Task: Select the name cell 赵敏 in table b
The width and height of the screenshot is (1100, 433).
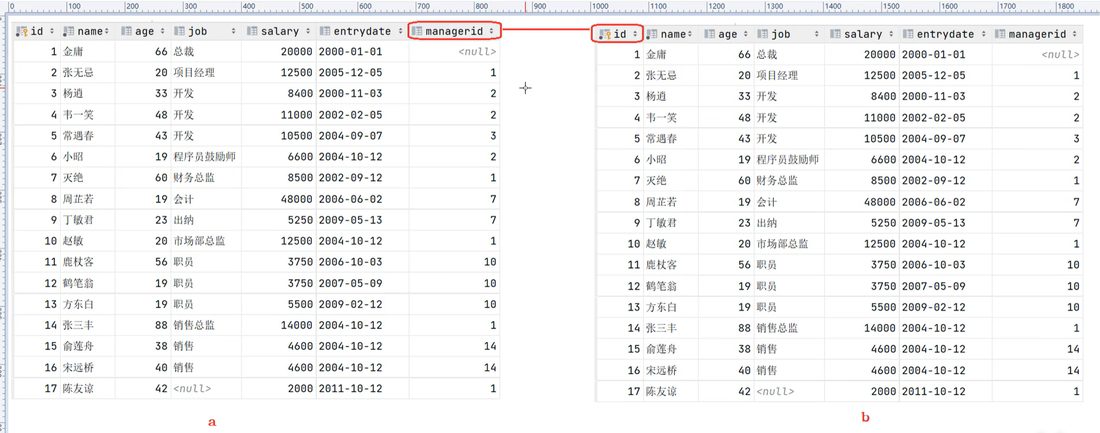Action: pos(671,244)
